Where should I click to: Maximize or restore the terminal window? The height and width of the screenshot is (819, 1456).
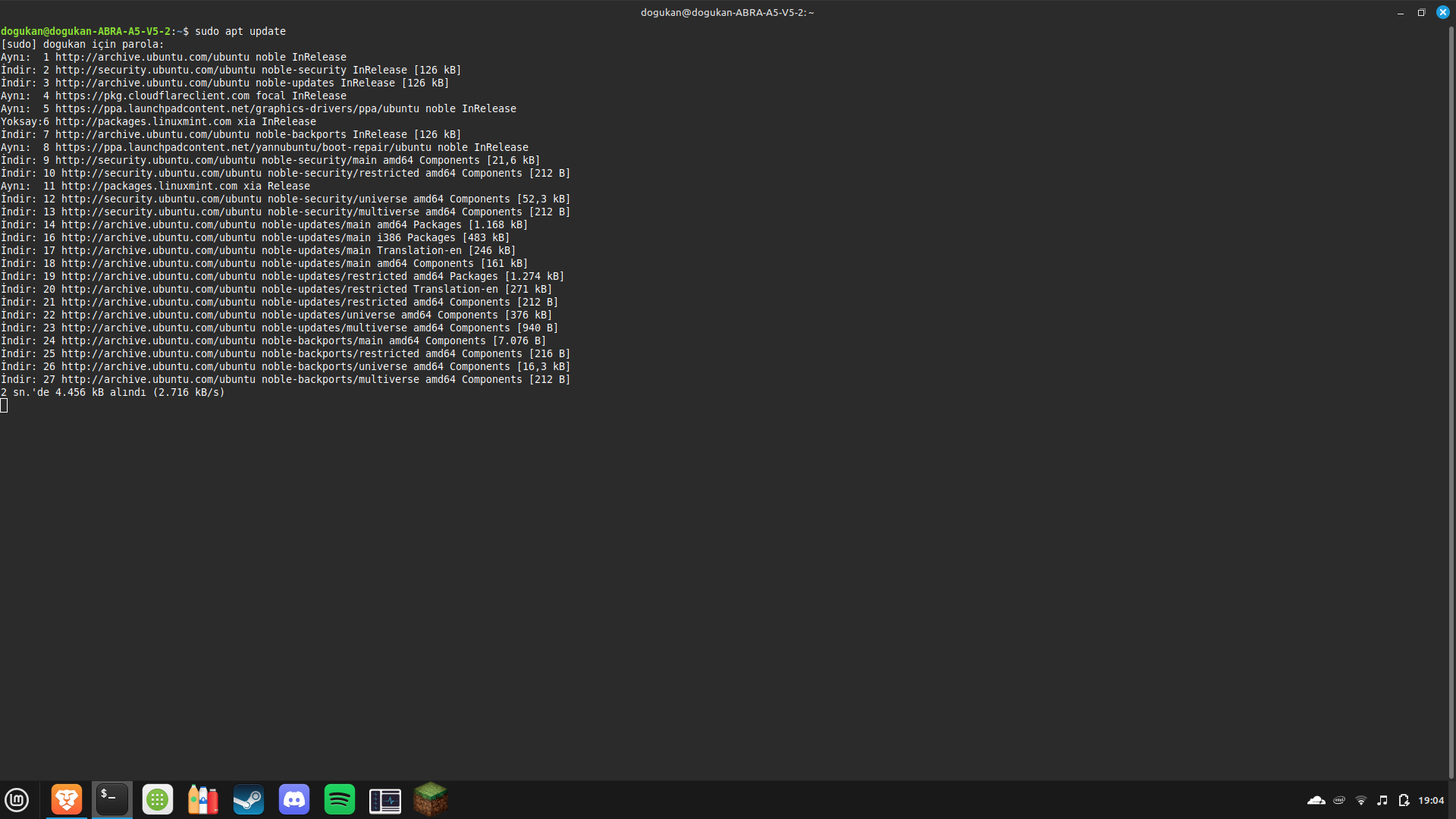[1422, 13]
